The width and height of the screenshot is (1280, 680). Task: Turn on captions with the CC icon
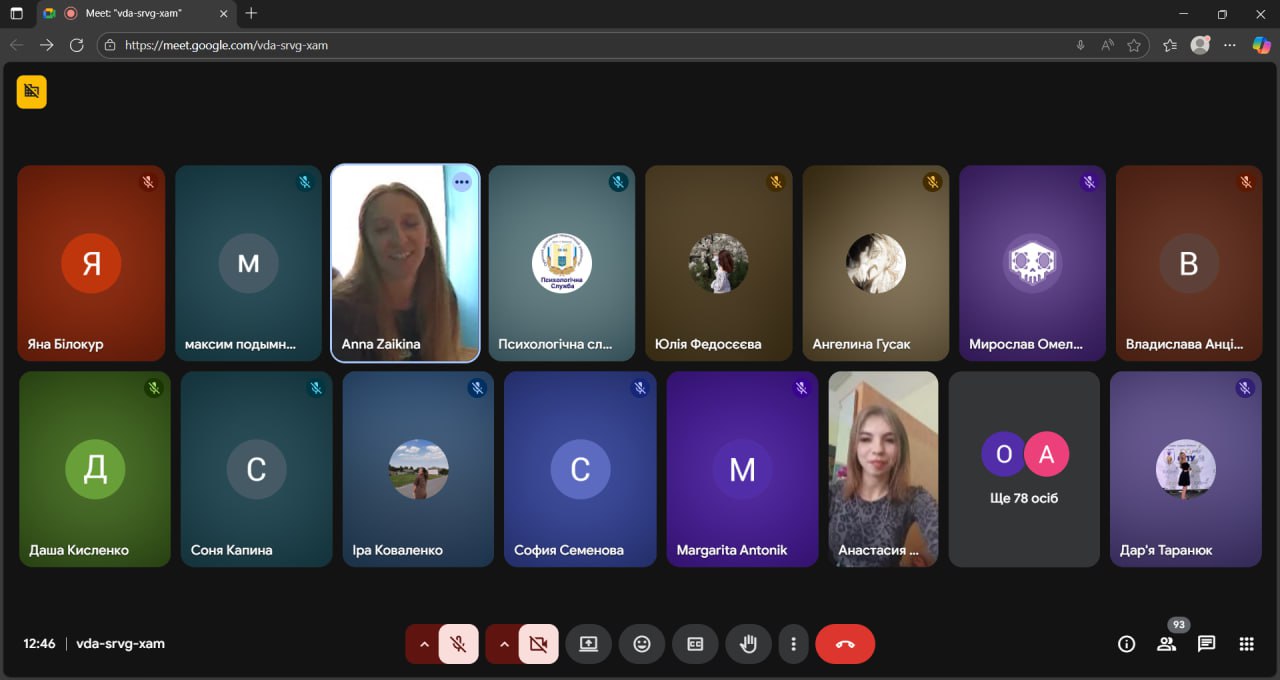(x=695, y=644)
